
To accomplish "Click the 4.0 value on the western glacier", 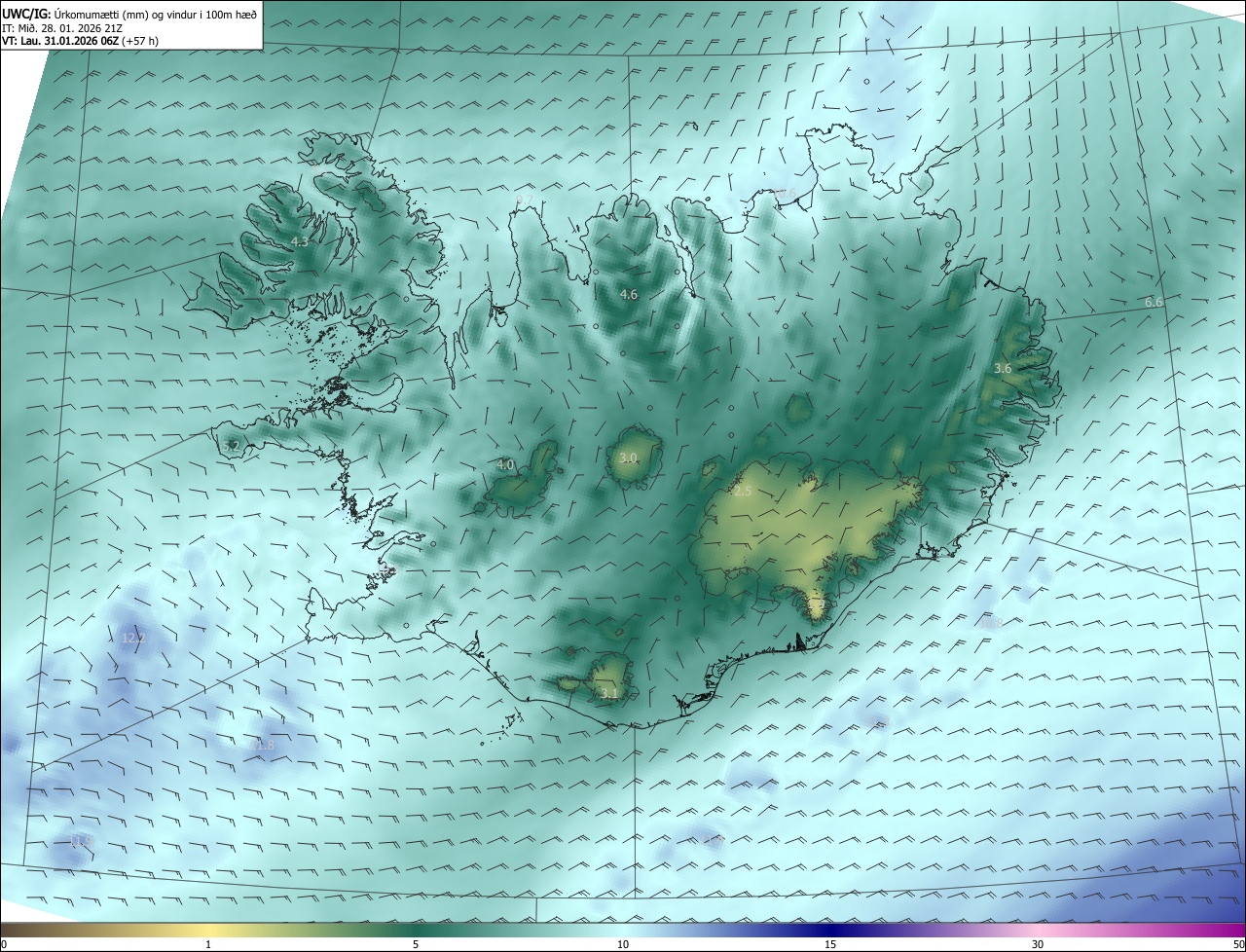I will (505, 465).
